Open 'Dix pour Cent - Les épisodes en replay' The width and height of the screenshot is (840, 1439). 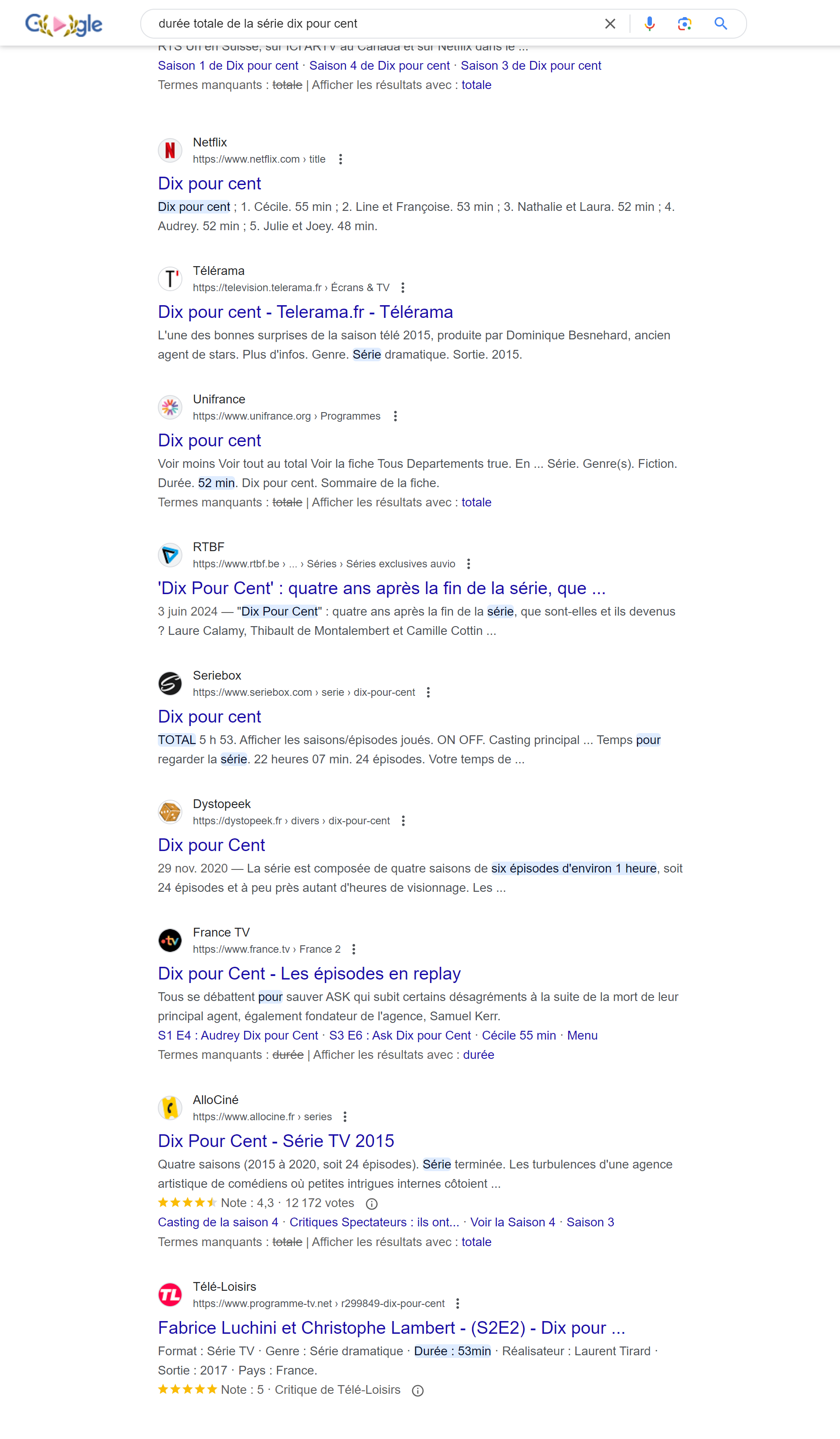[x=309, y=974]
